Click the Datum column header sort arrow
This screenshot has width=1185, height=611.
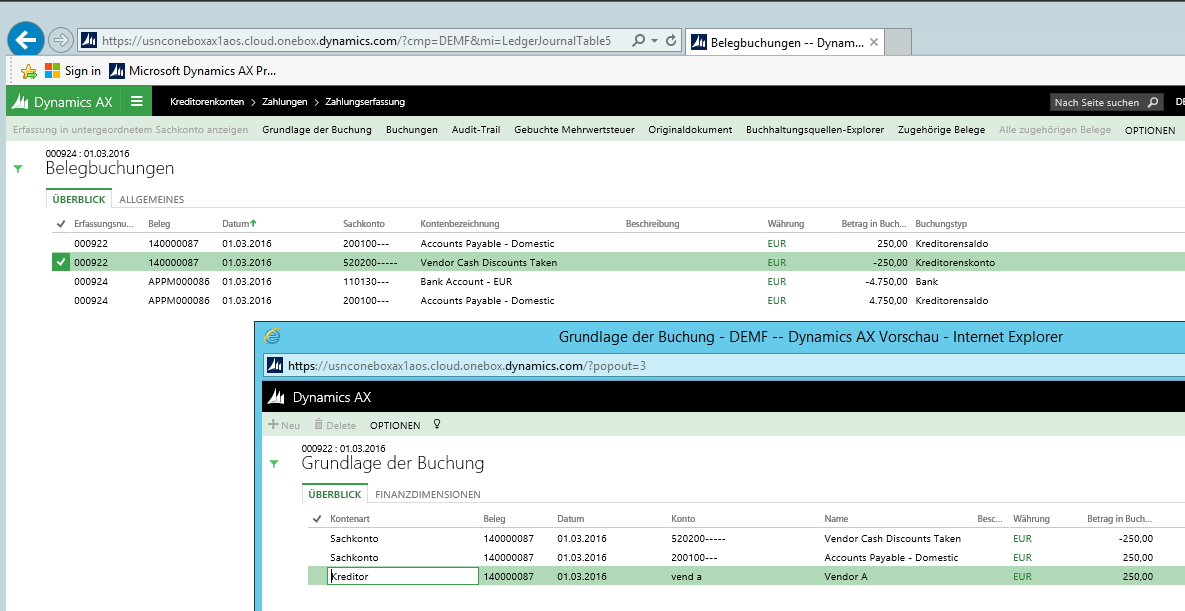click(x=253, y=224)
